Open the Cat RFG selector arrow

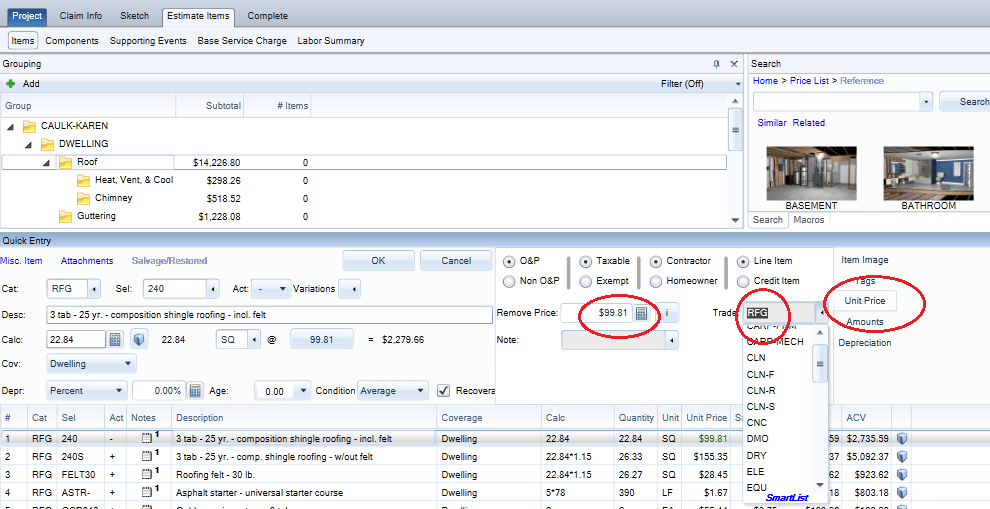93,289
